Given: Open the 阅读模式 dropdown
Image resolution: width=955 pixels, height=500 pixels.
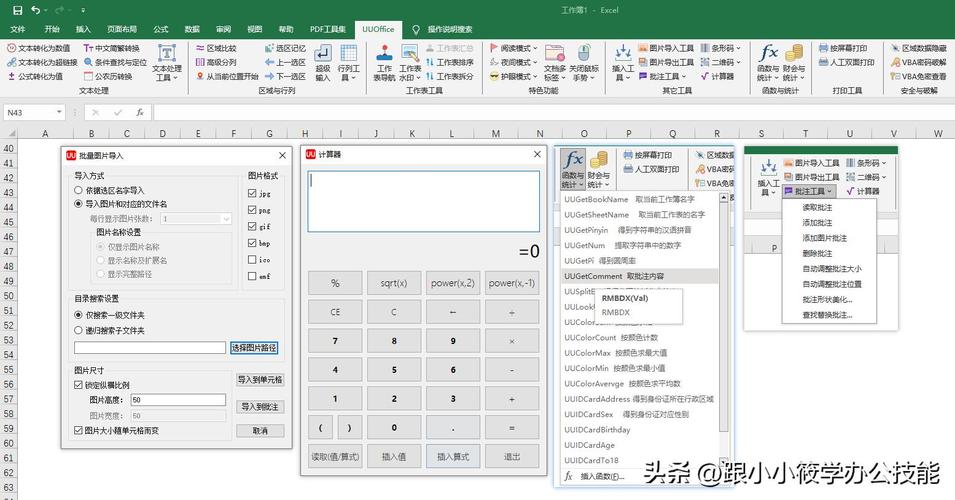Looking at the screenshot, I should (514, 48).
